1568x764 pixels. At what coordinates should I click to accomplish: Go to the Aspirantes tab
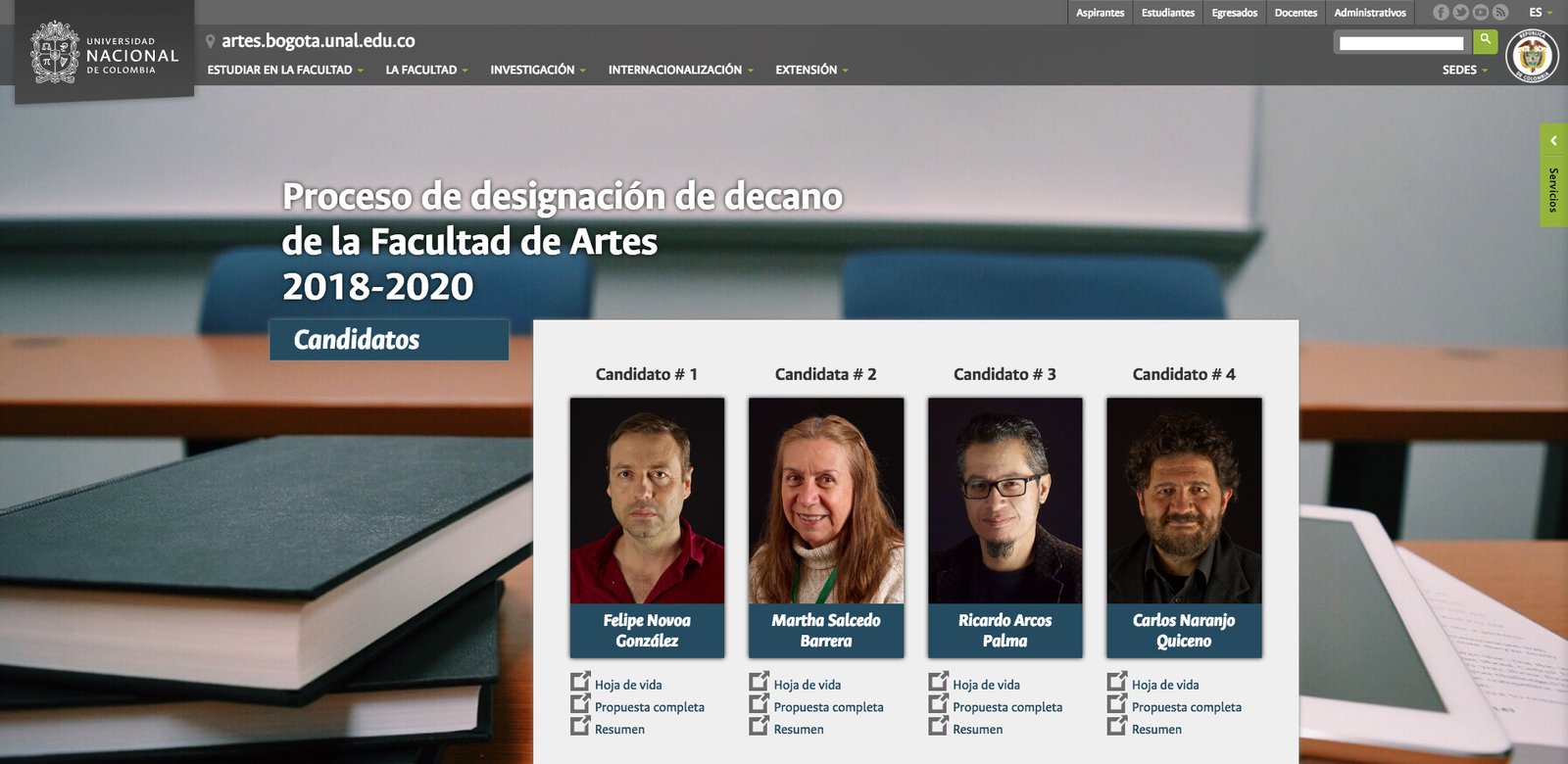pos(1100,13)
